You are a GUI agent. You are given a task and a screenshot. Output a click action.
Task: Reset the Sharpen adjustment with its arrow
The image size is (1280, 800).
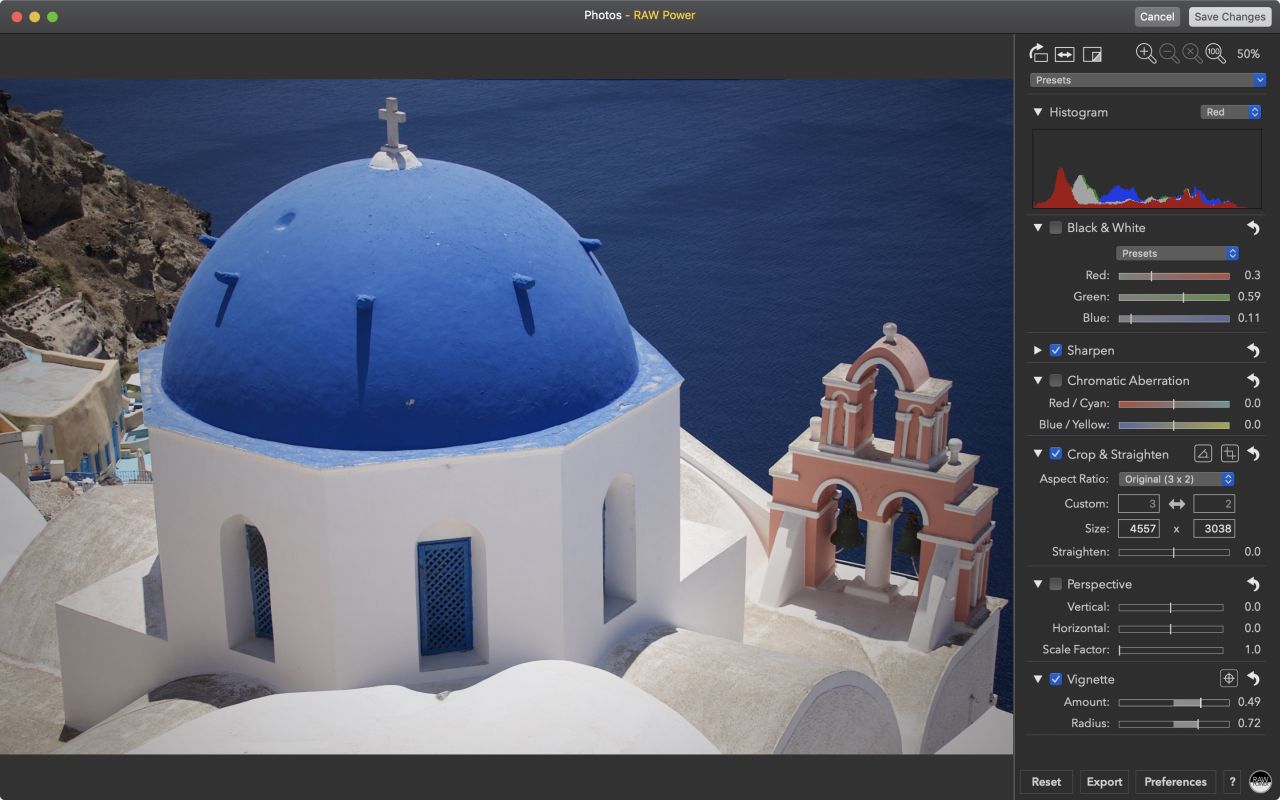[x=1253, y=351]
